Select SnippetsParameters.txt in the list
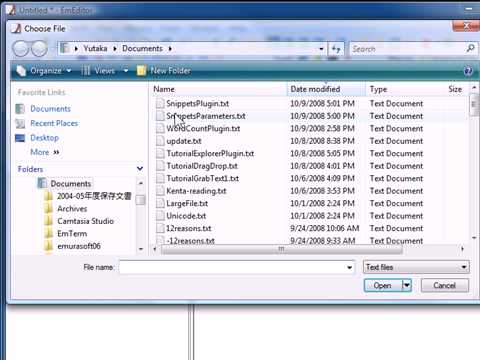The image size is (480, 360). (206, 116)
